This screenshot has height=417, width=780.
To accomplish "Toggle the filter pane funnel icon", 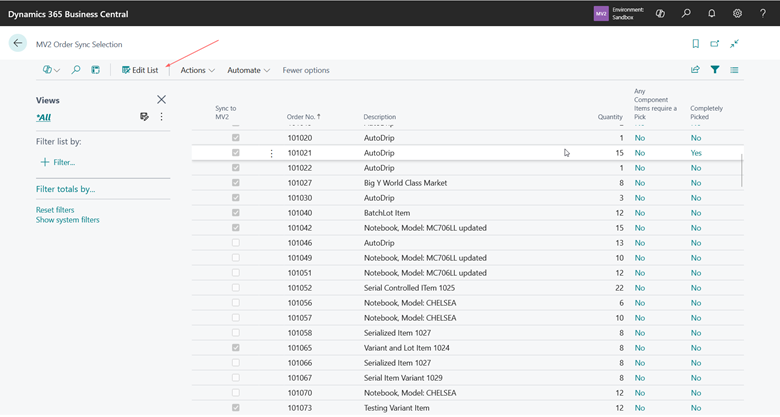I will pos(715,70).
